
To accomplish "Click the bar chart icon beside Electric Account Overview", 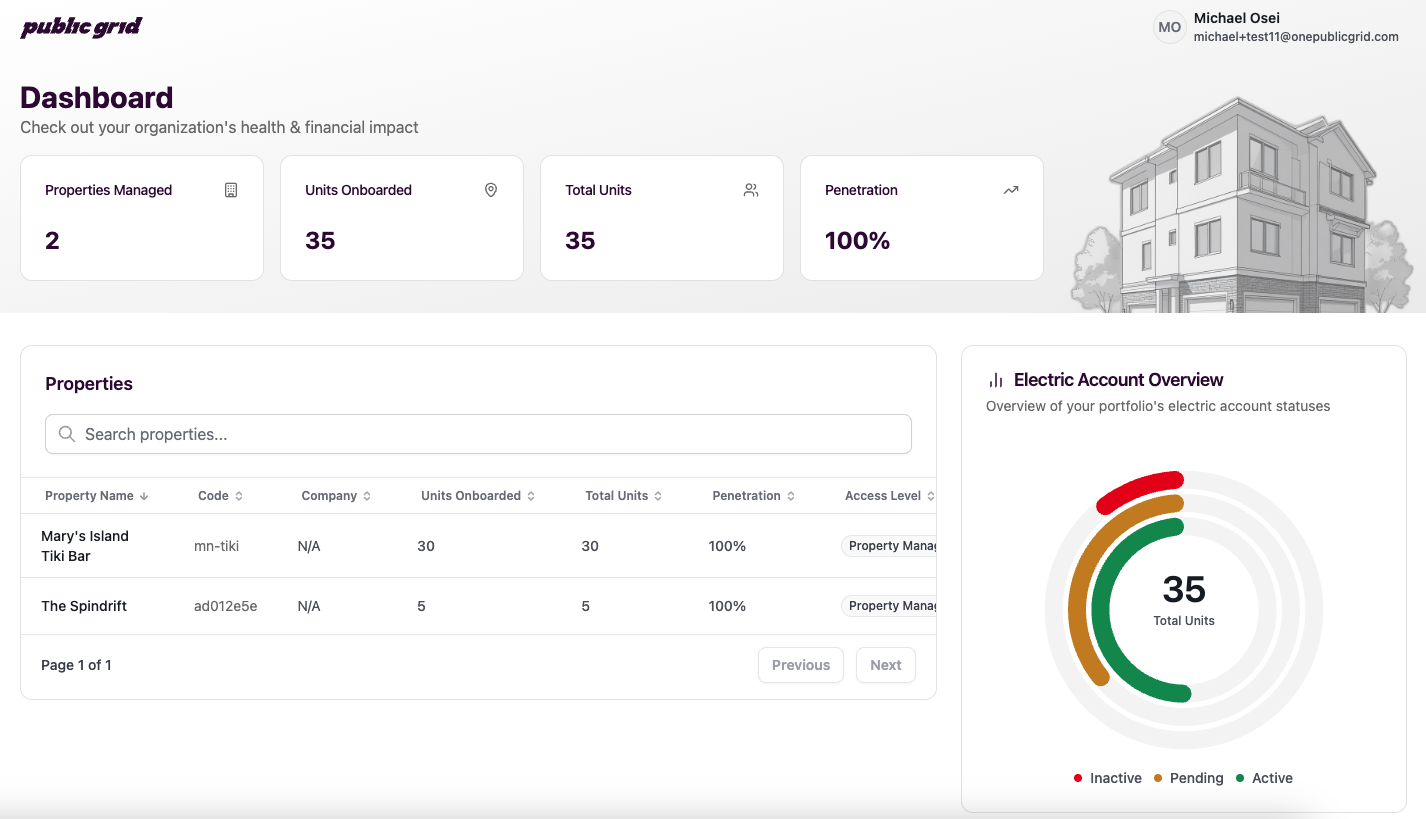I will 994,379.
